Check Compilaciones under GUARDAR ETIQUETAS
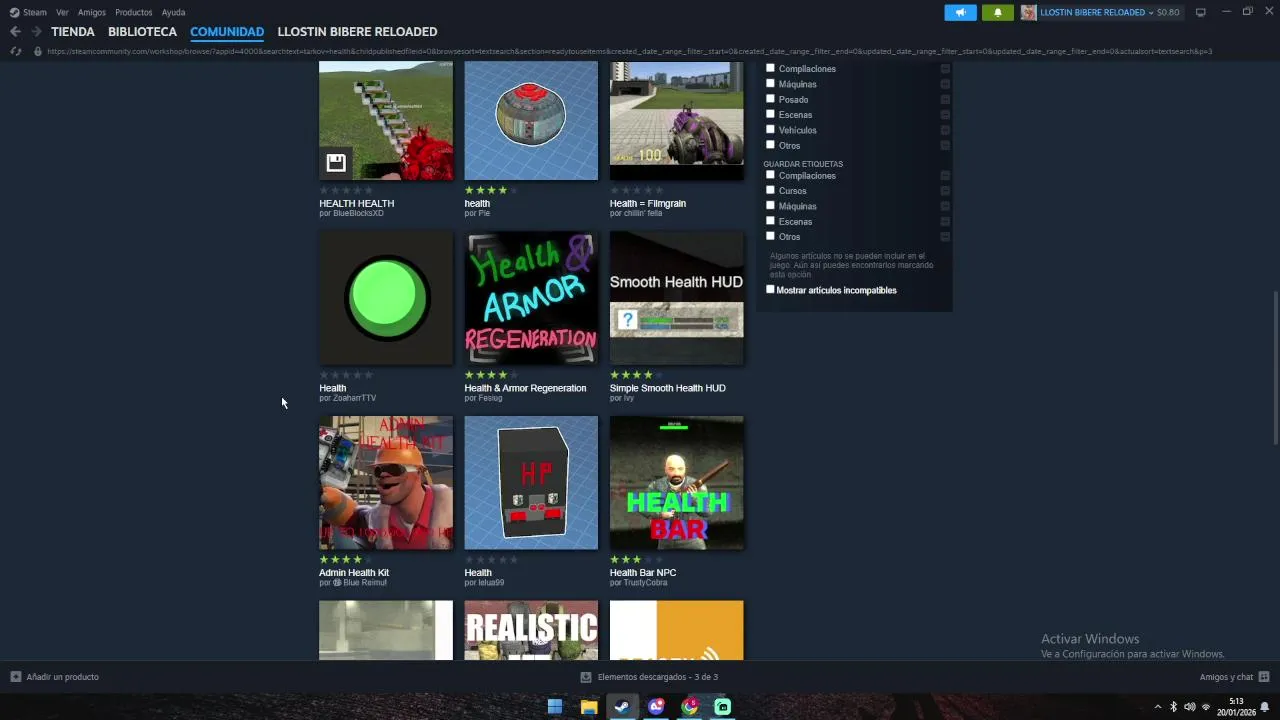 (x=770, y=175)
